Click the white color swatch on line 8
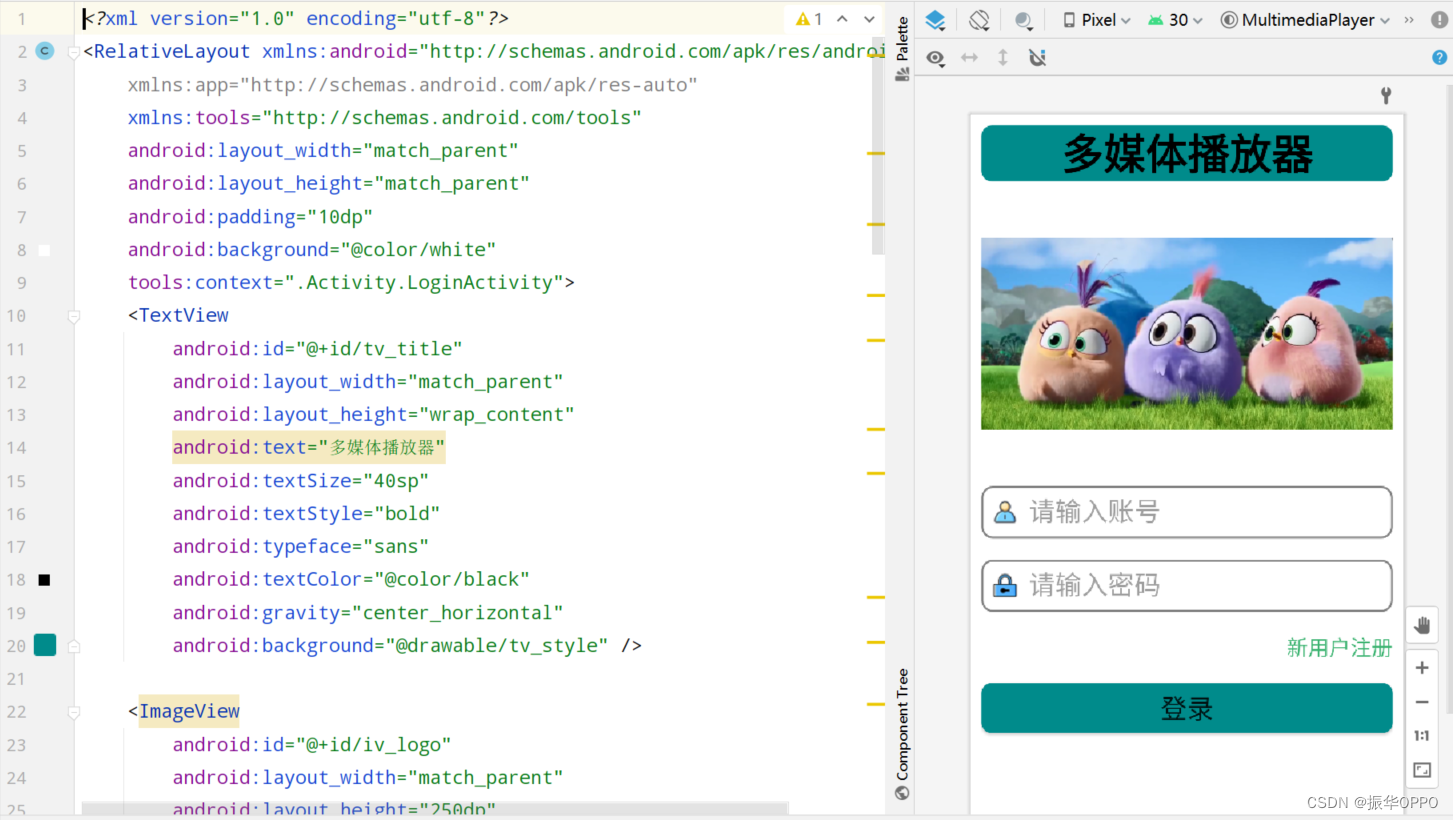The height and width of the screenshot is (820, 1453). 44,250
